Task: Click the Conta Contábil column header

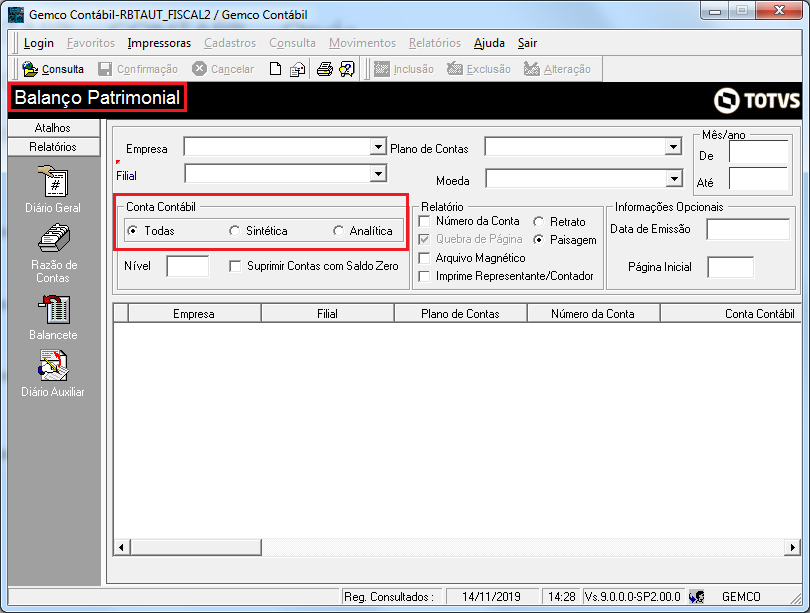Action: (x=730, y=313)
